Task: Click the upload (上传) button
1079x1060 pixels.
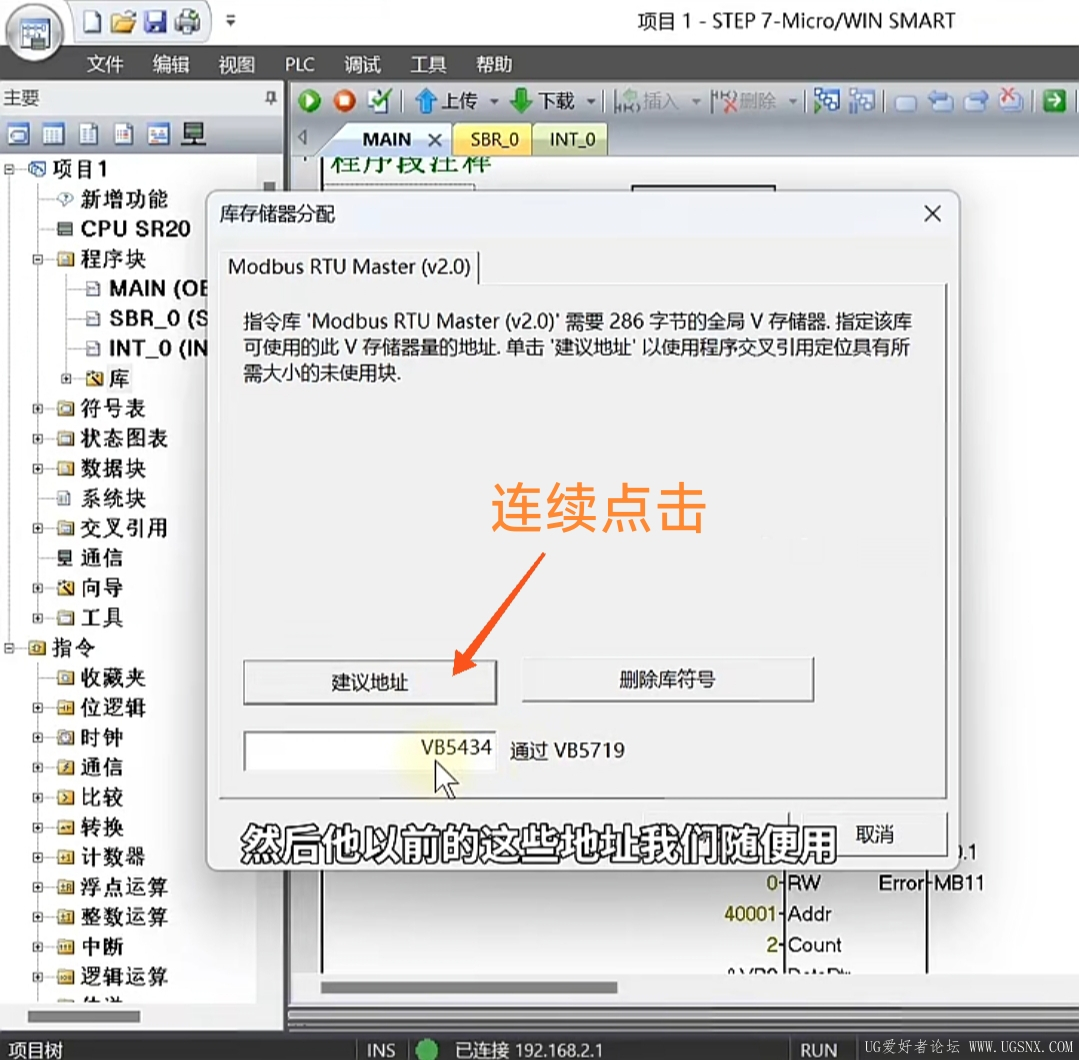Action: pos(447,101)
